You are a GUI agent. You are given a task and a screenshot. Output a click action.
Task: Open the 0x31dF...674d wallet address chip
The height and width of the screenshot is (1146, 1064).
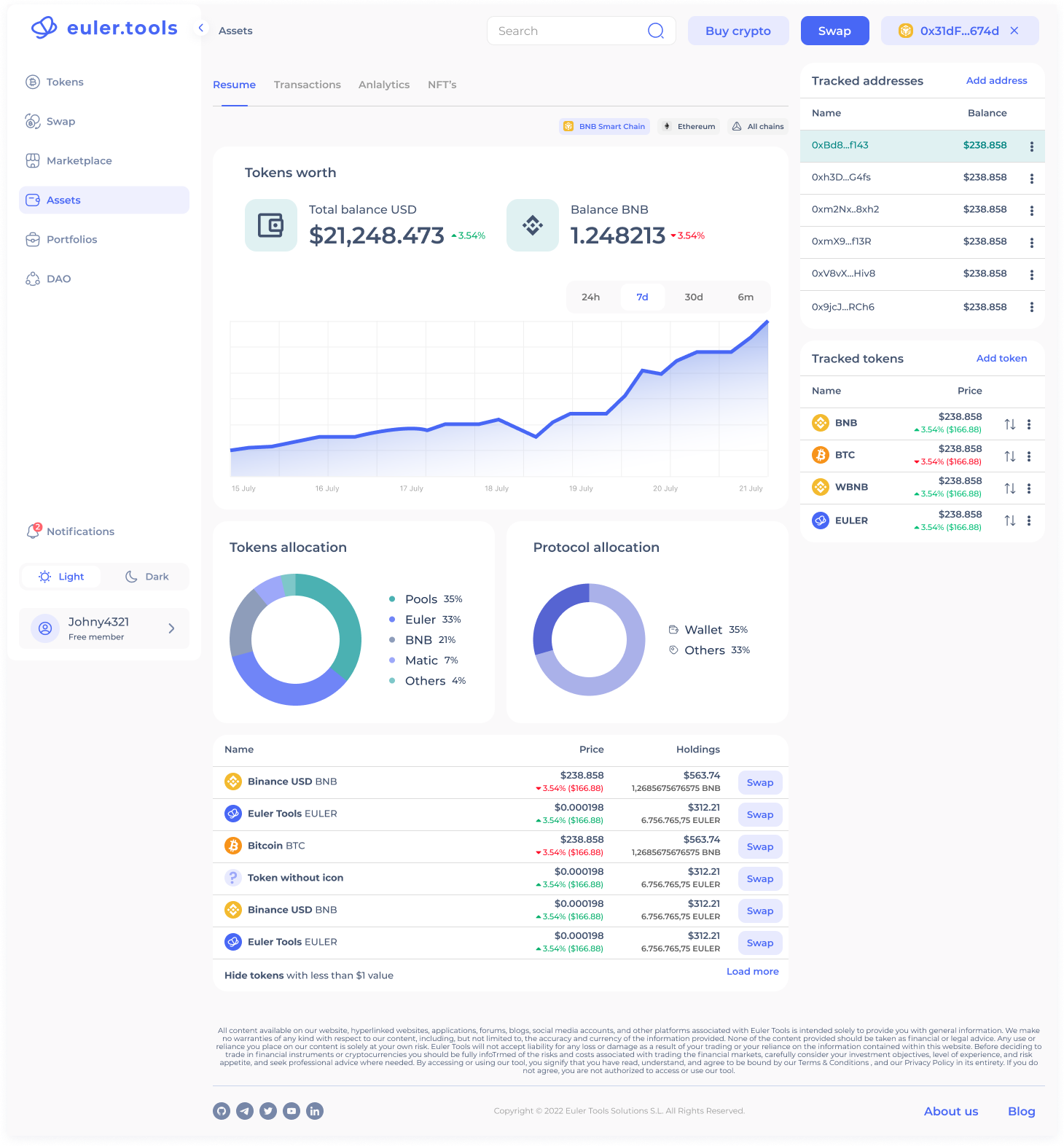960,31
